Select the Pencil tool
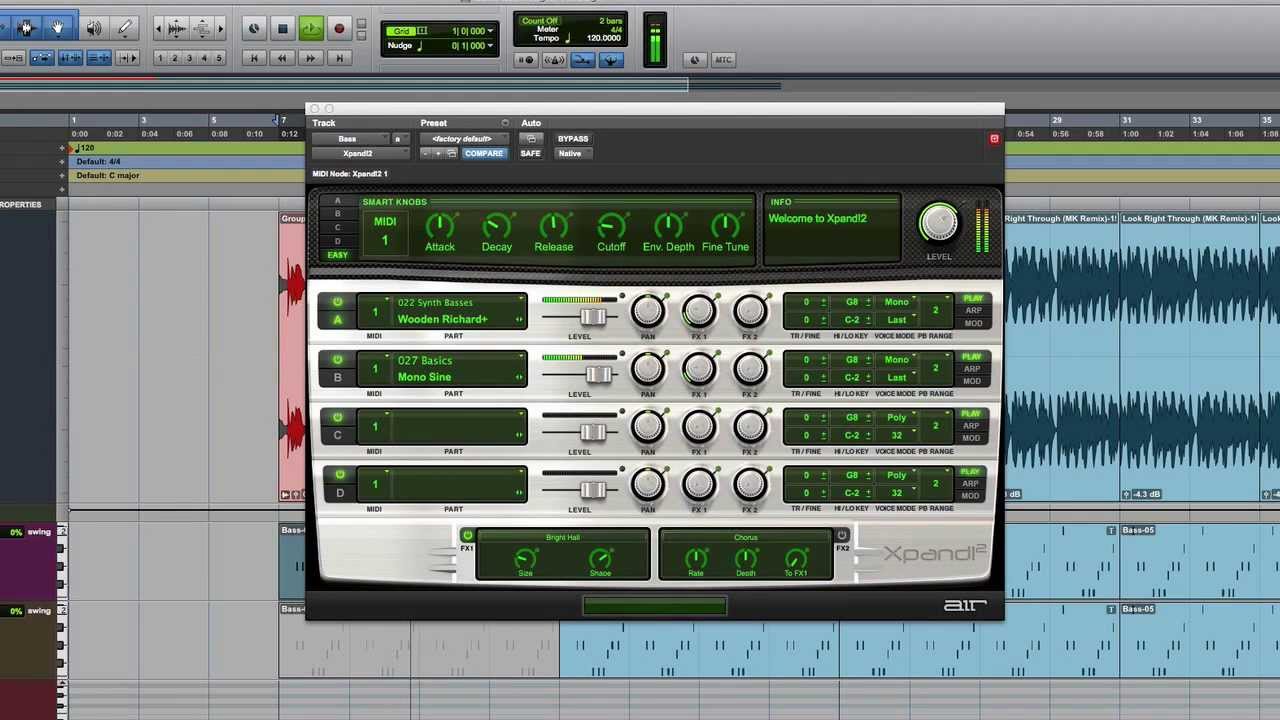Screen dimensions: 1280x720 [x=125, y=29]
